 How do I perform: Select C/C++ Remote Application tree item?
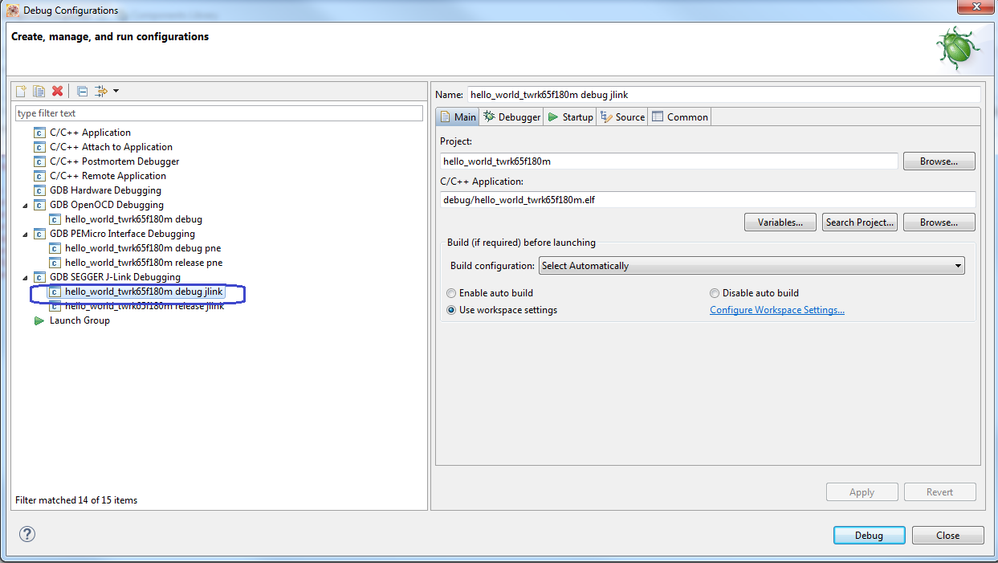[108, 176]
